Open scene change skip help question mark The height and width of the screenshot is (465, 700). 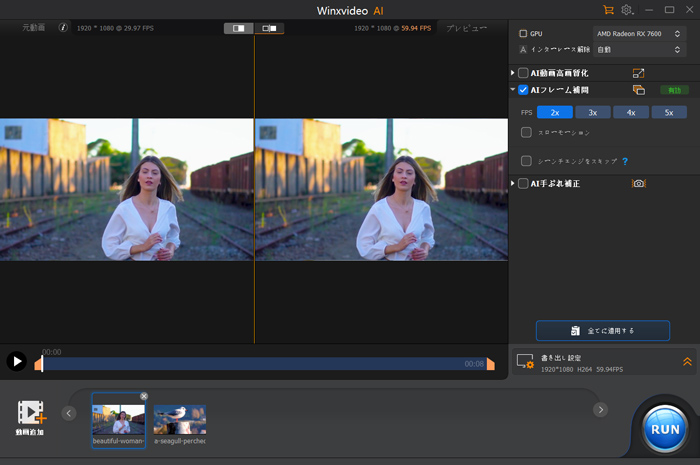pyautogui.click(x=625, y=161)
